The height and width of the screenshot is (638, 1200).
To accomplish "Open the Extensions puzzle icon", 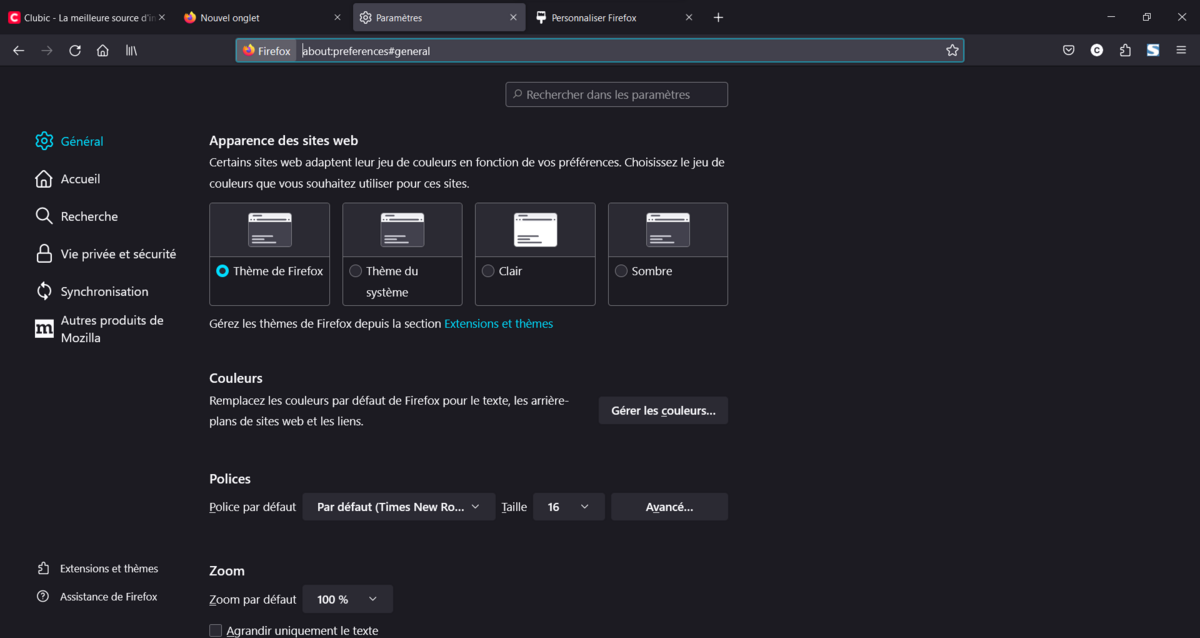I will tap(1125, 50).
